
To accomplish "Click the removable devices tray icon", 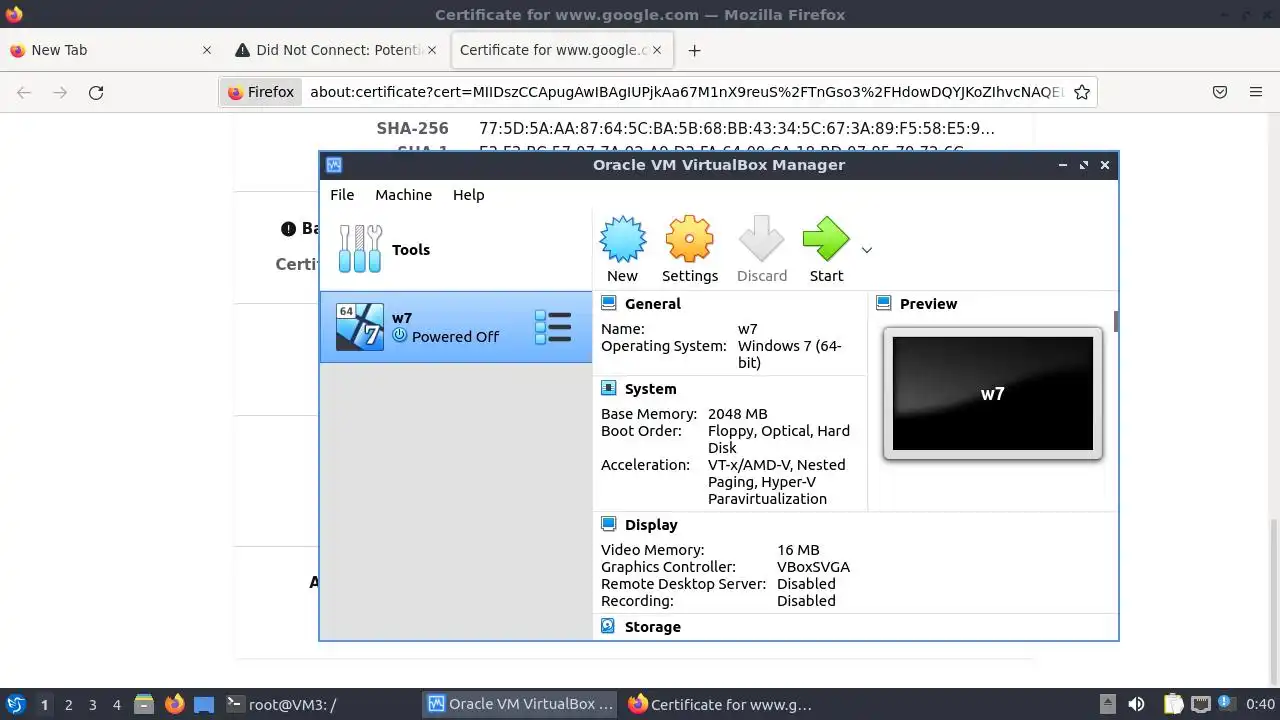I will [x=1107, y=704].
